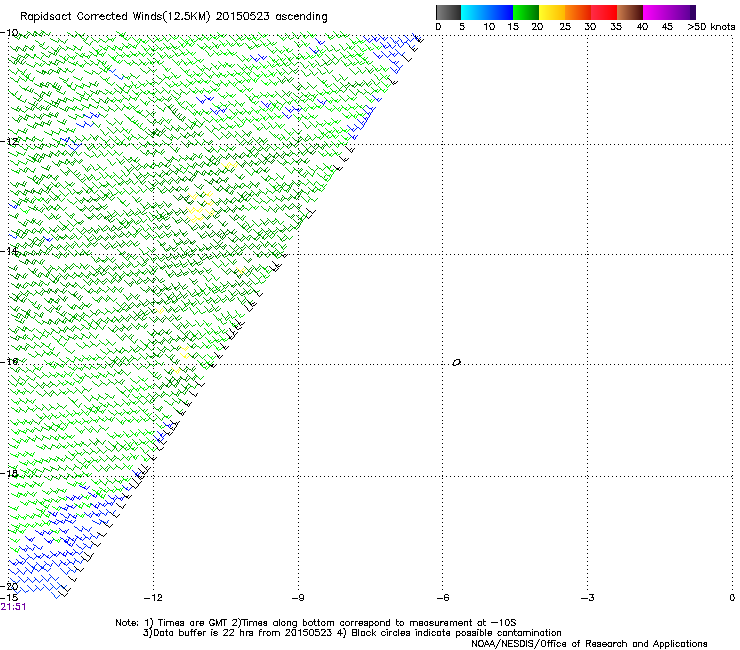Click the blue 10-15 knots color band

click(500, 12)
